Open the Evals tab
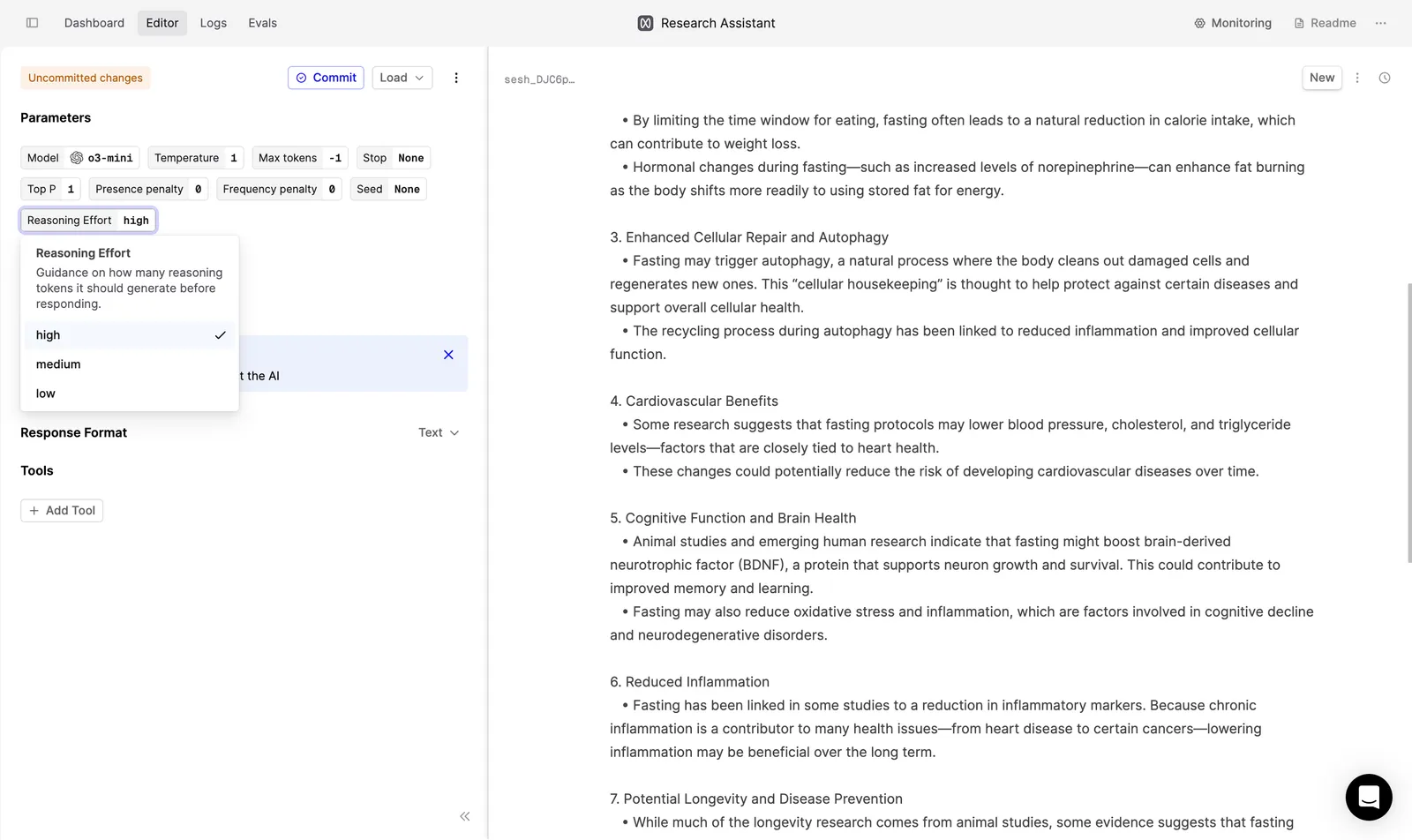 [263, 23]
